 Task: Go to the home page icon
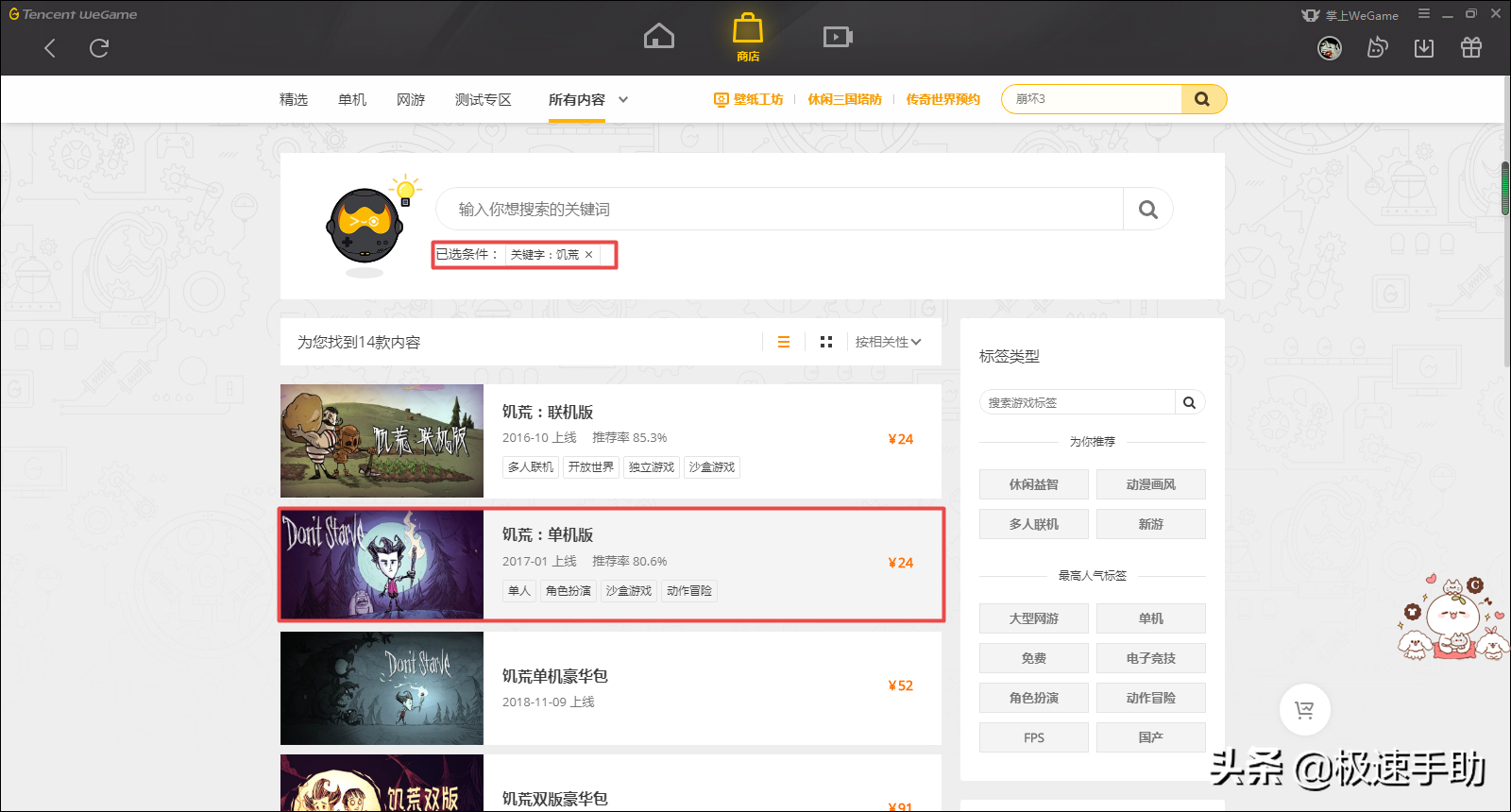658,37
